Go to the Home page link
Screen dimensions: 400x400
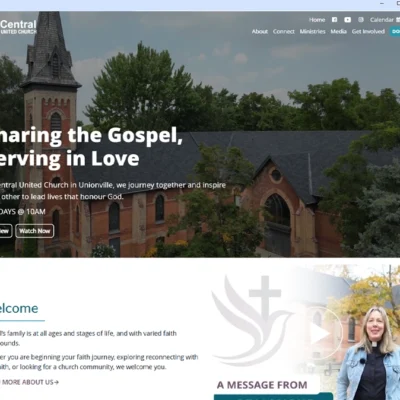coord(317,20)
